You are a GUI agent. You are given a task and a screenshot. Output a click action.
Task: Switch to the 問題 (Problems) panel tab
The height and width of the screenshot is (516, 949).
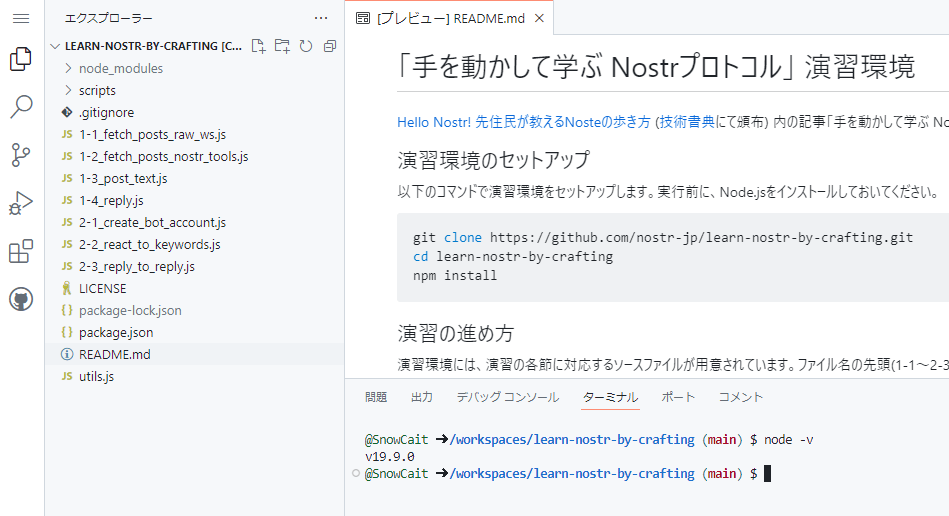(376, 397)
